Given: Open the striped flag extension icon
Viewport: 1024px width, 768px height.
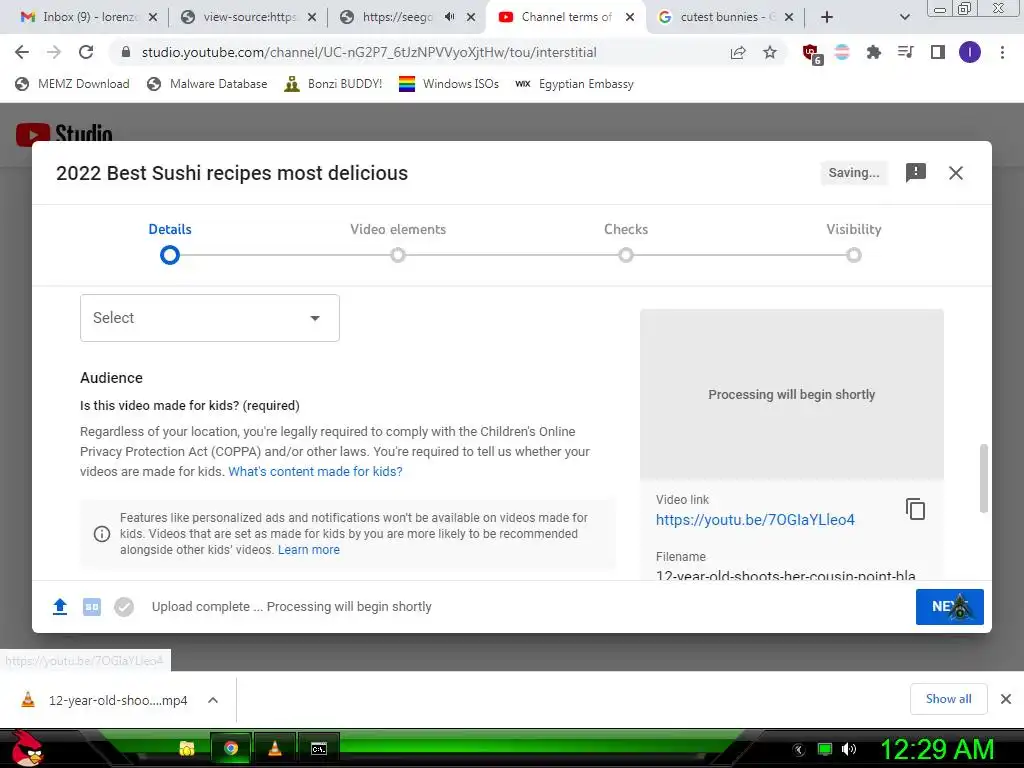Looking at the screenshot, I should [842, 52].
